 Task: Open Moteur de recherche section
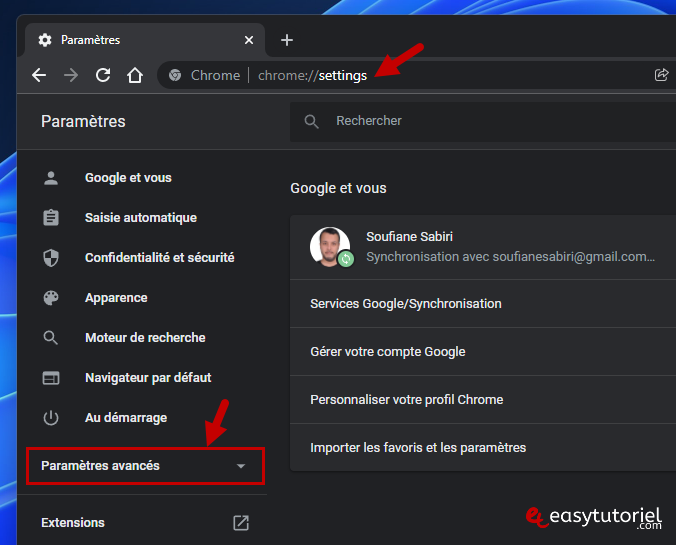(x=145, y=338)
